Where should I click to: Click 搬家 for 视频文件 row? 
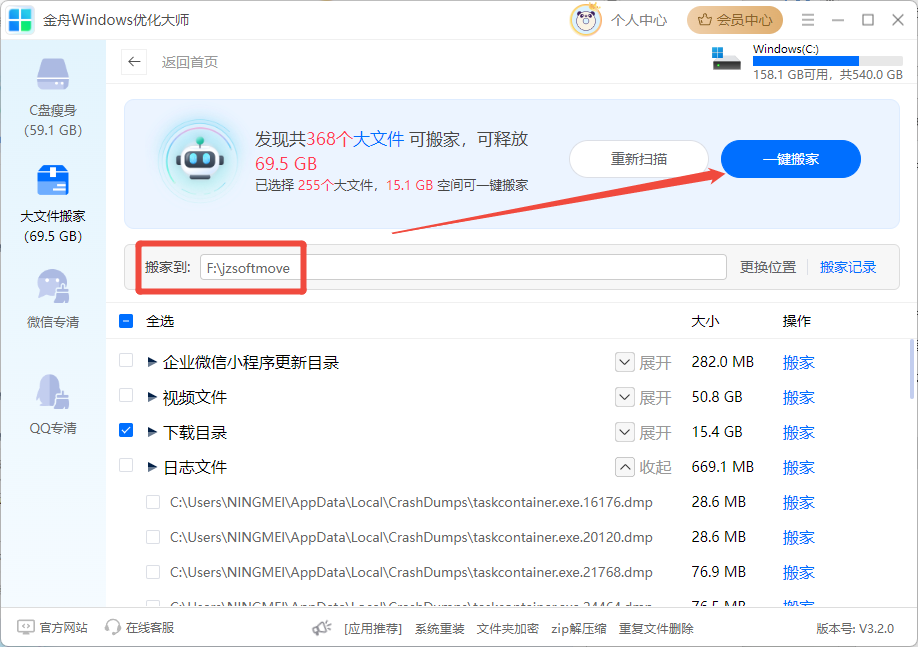(x=799, y=398)
